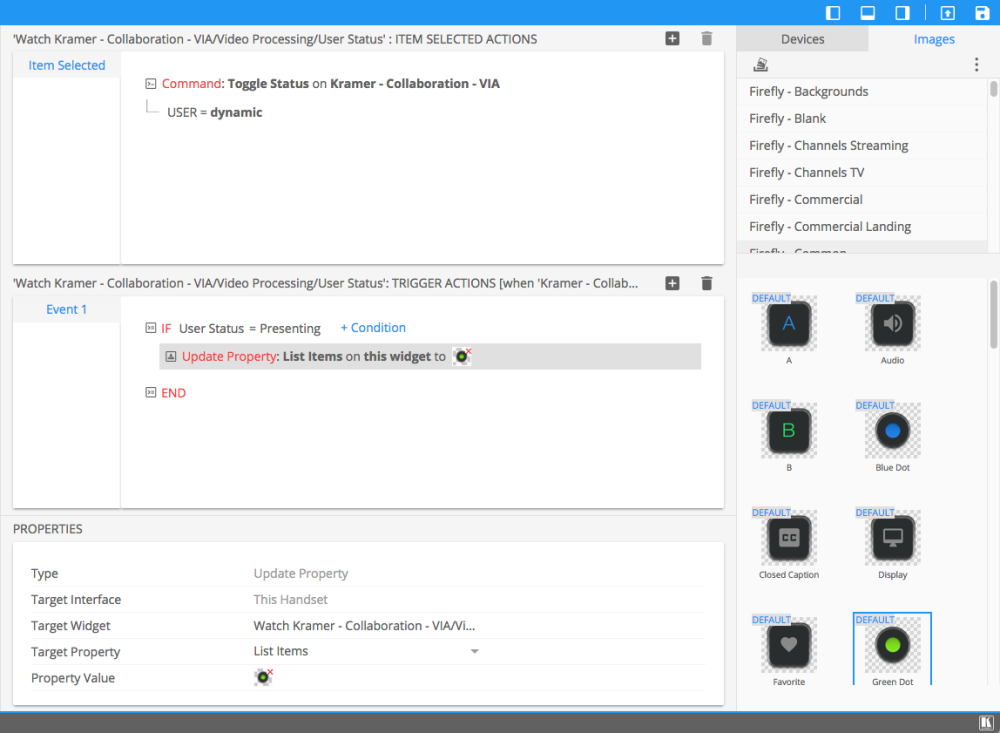Click the icon beside END statement
The image size is (1000, 733).
[x=151, y=392]
